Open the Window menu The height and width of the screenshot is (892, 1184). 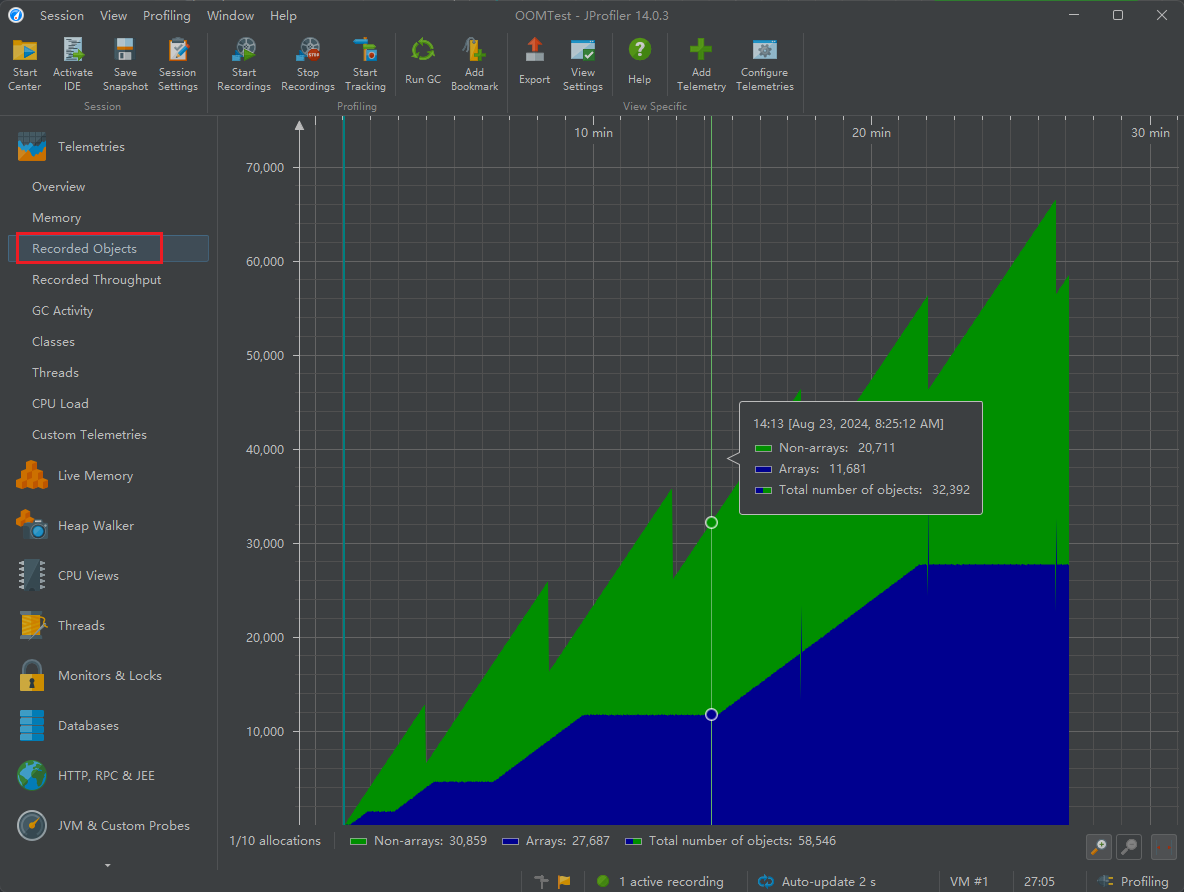230,15
